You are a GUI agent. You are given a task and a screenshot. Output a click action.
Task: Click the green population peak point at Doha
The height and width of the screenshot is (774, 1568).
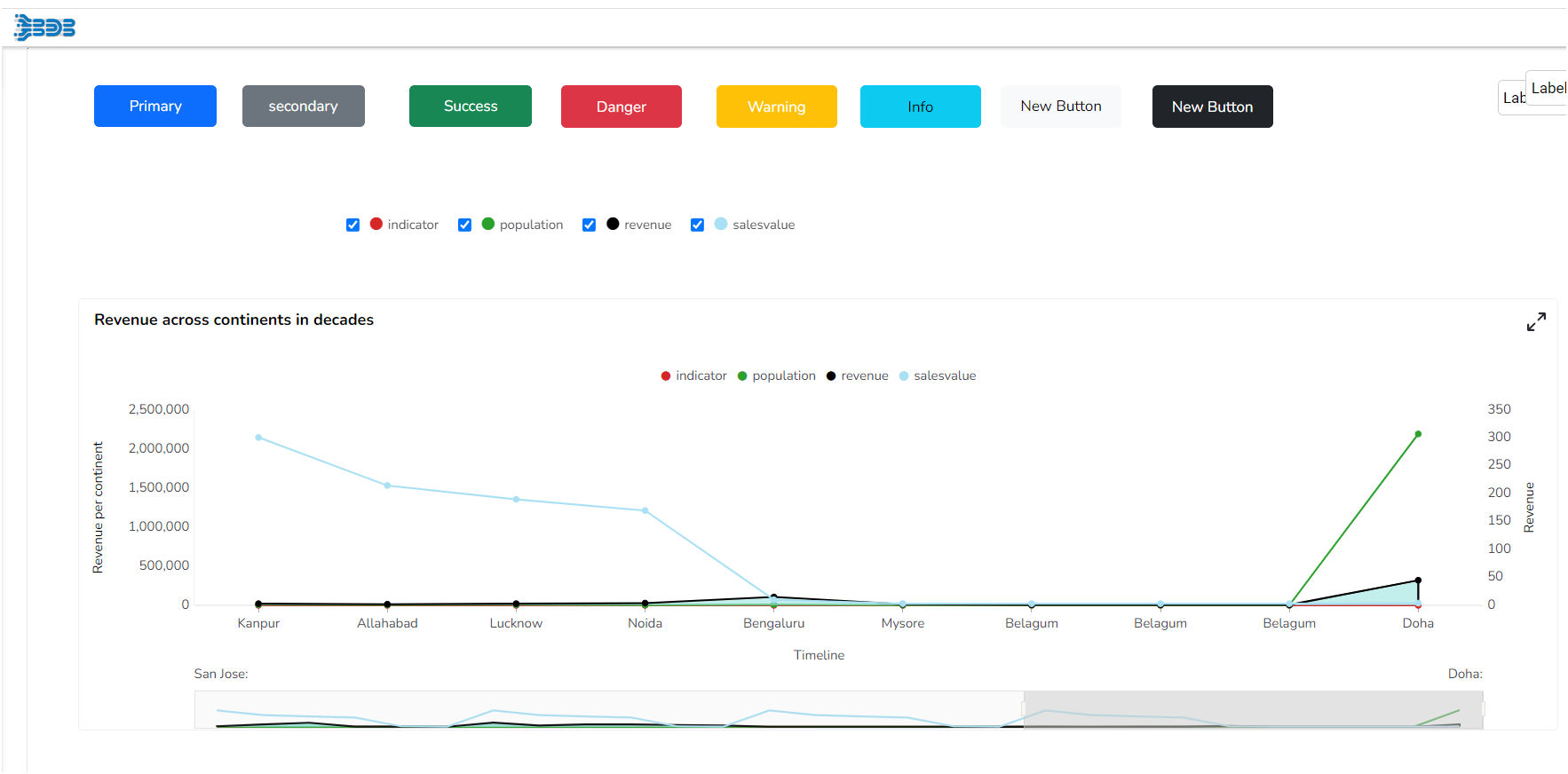click(x=1418, y=434)
